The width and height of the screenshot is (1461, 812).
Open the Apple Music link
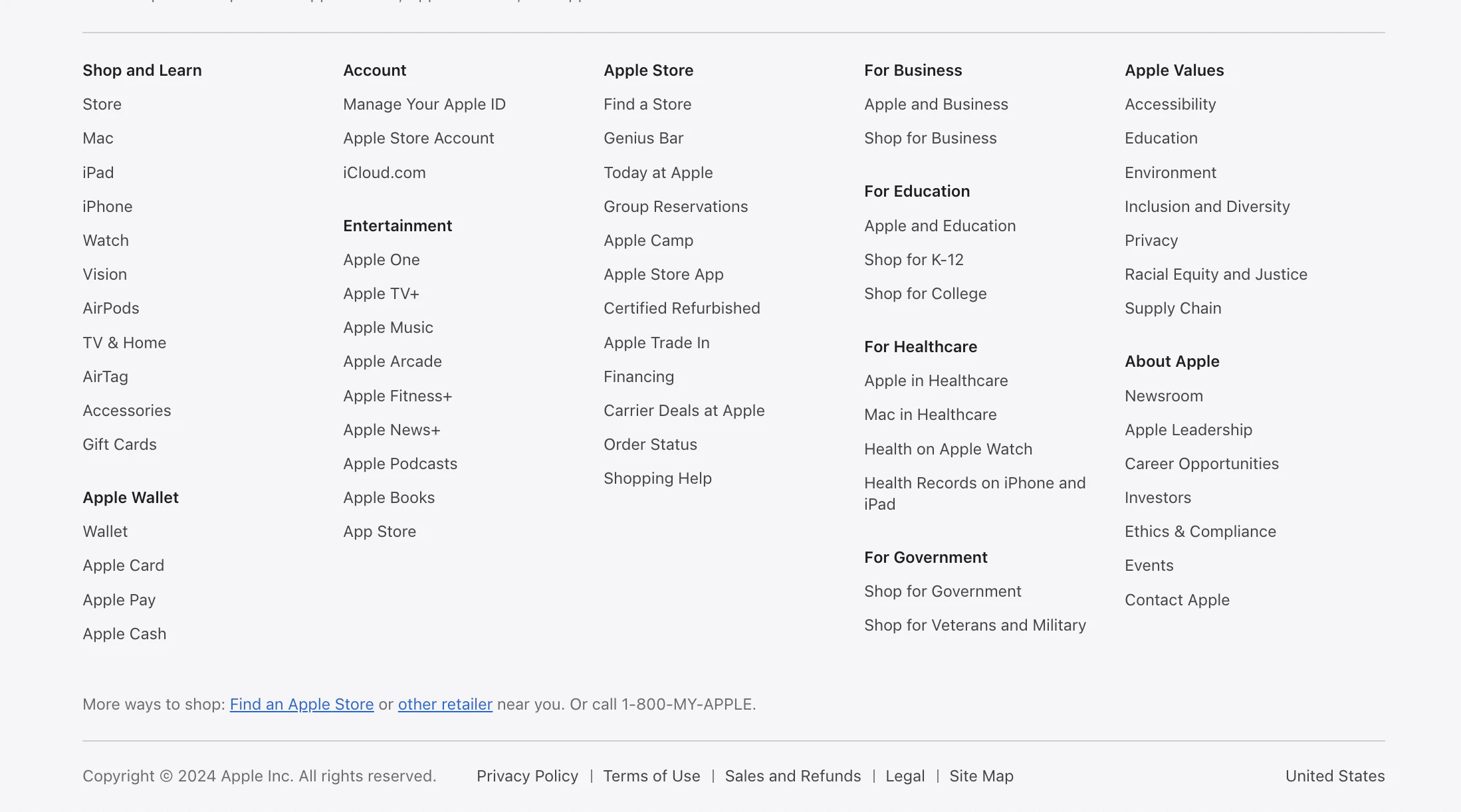388,328
